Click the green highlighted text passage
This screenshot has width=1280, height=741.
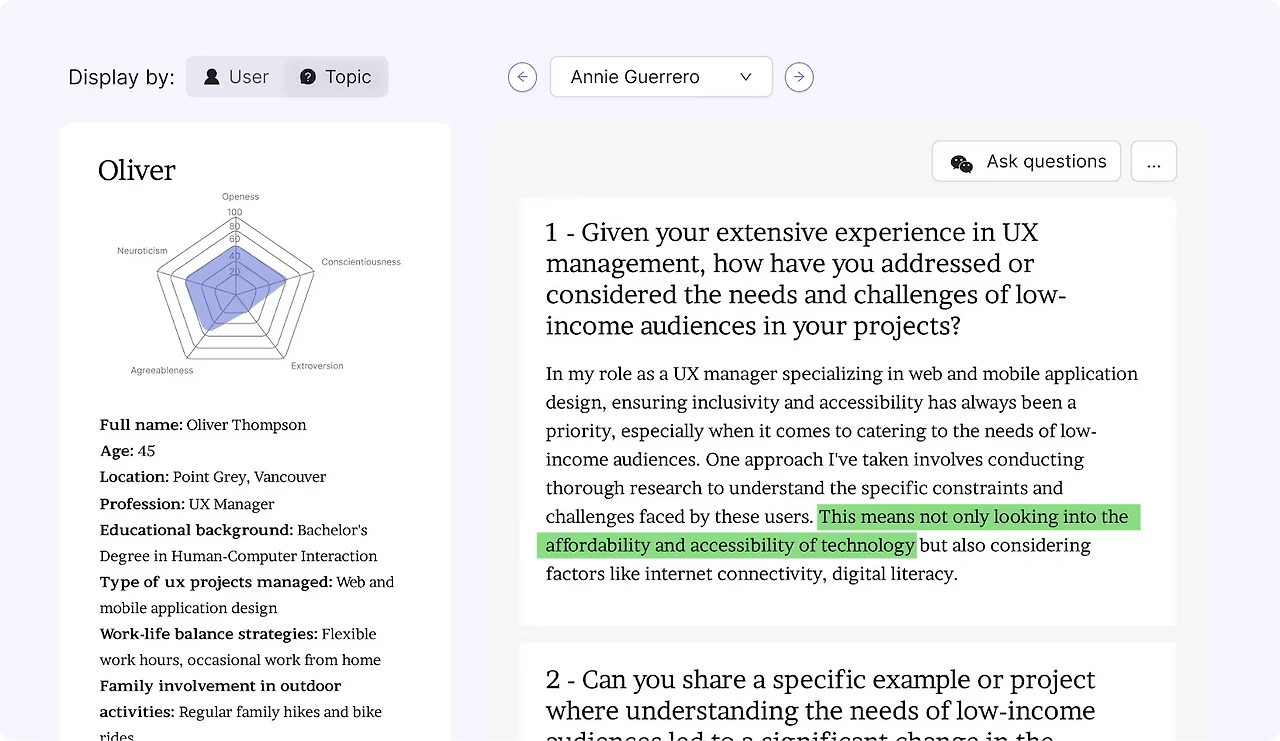[838, 531]
